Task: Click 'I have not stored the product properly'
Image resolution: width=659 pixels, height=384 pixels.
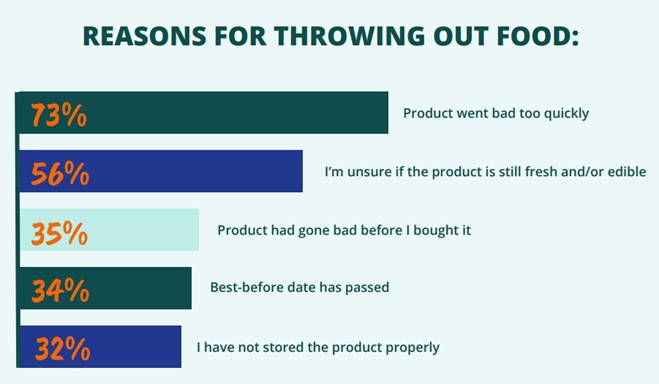Action: [318, 347]
